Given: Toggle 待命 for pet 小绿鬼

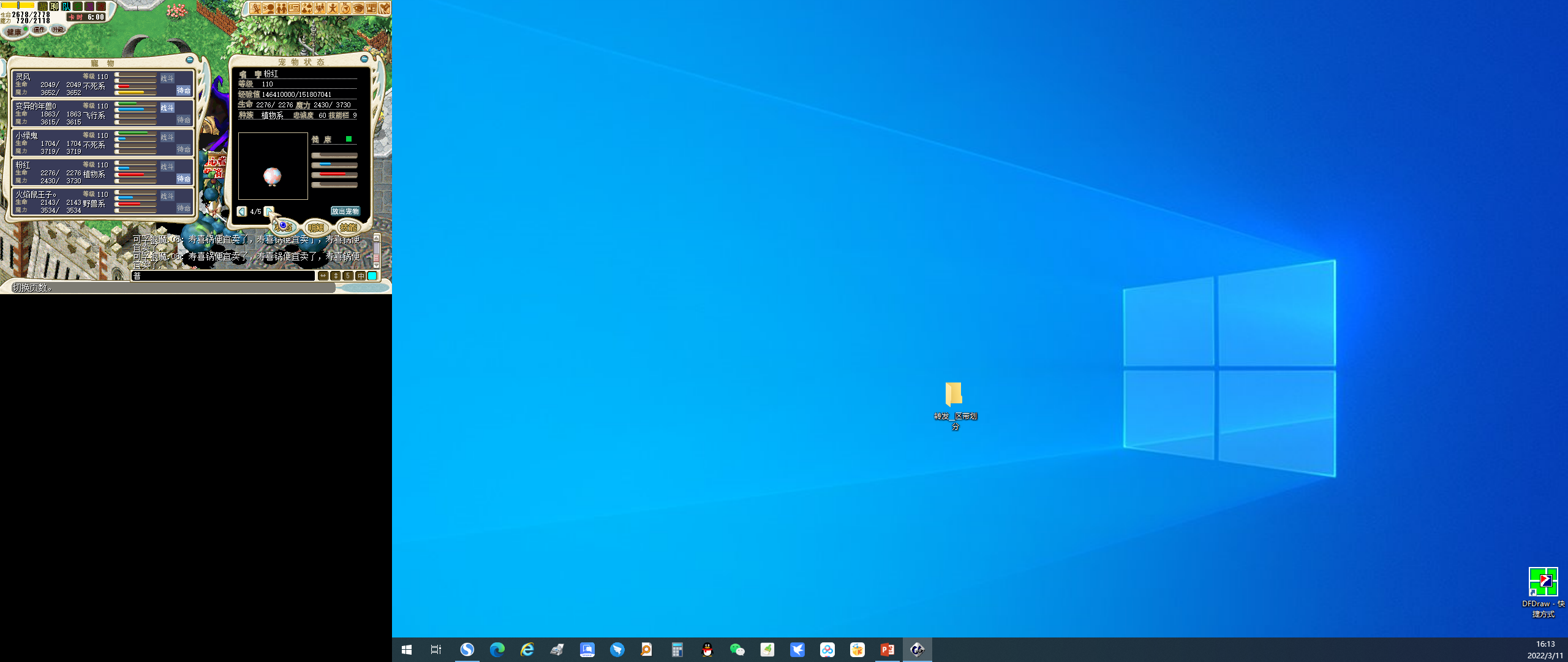Looking at the screenshot, I should pos(184,149).
